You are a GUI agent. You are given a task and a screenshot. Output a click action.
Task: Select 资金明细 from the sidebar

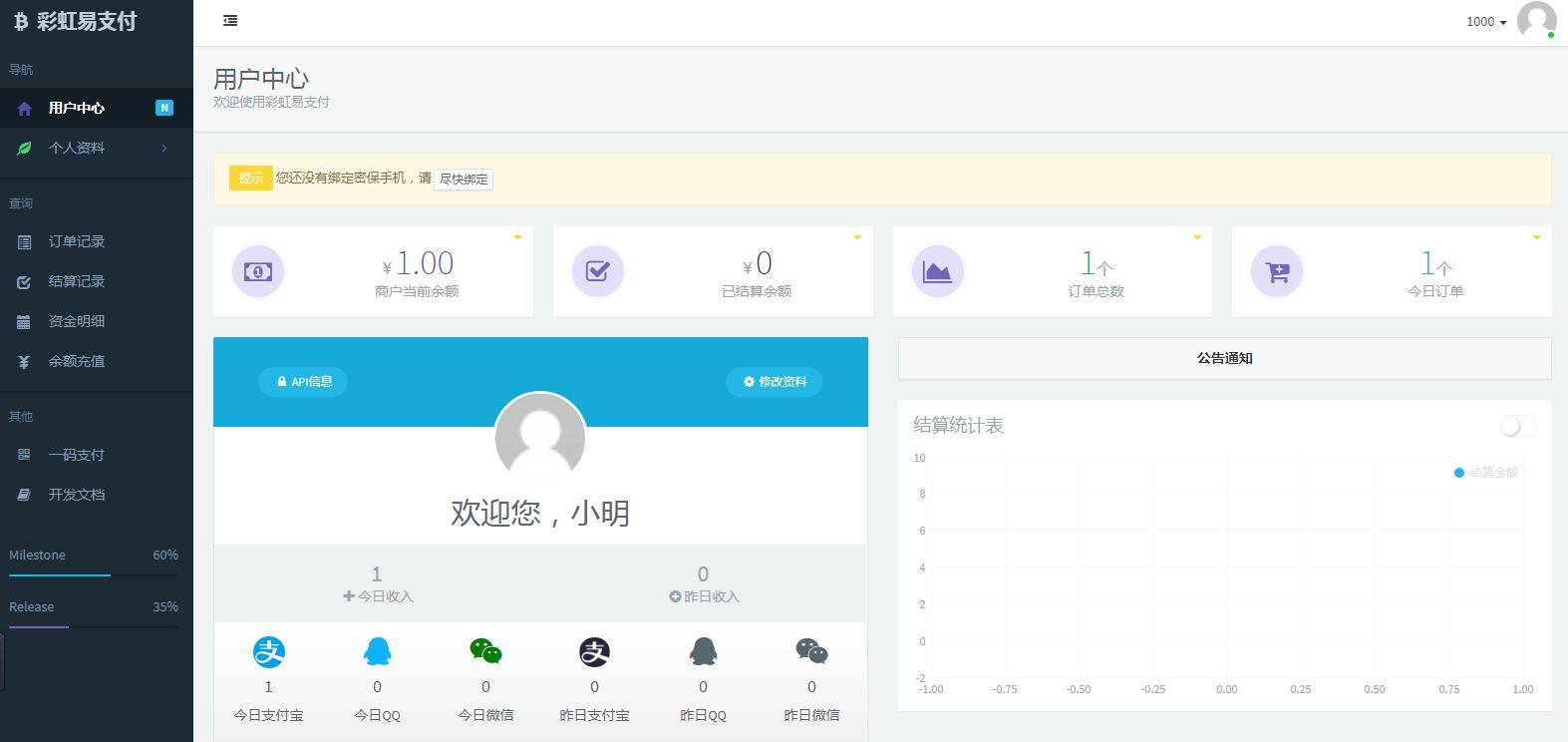(x=97, y=321)
